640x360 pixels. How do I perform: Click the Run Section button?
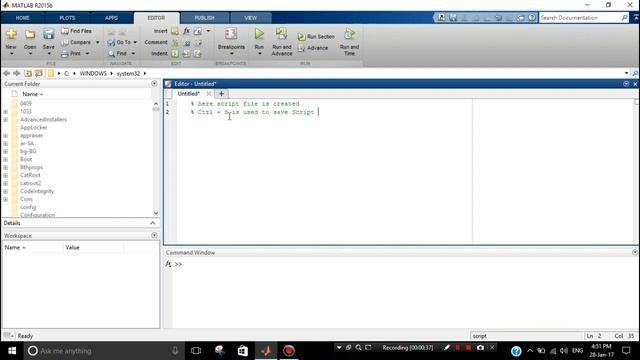coord(316,37)
